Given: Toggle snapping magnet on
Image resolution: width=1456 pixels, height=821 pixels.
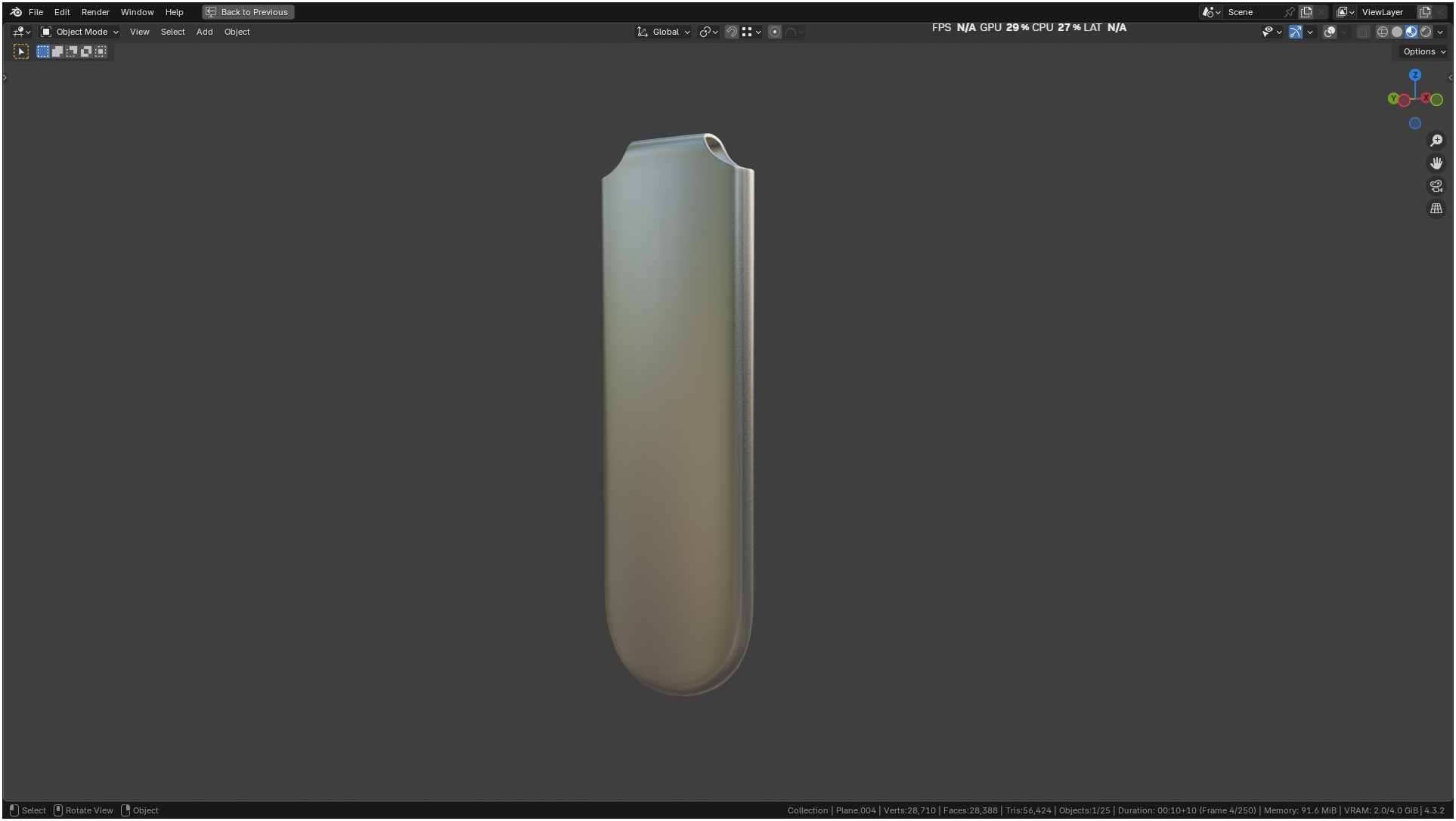Looking at the screenshot, I should pyautogui.click(x=731, y=32).
